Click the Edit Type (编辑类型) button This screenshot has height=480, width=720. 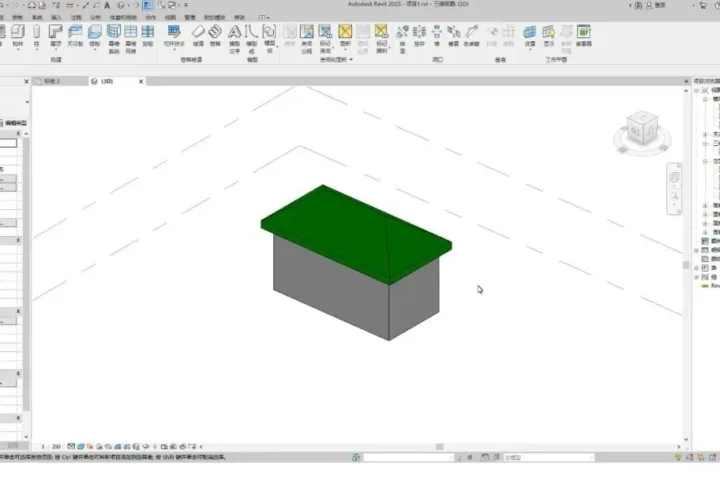pyautogui.click(x=14, y=123)
